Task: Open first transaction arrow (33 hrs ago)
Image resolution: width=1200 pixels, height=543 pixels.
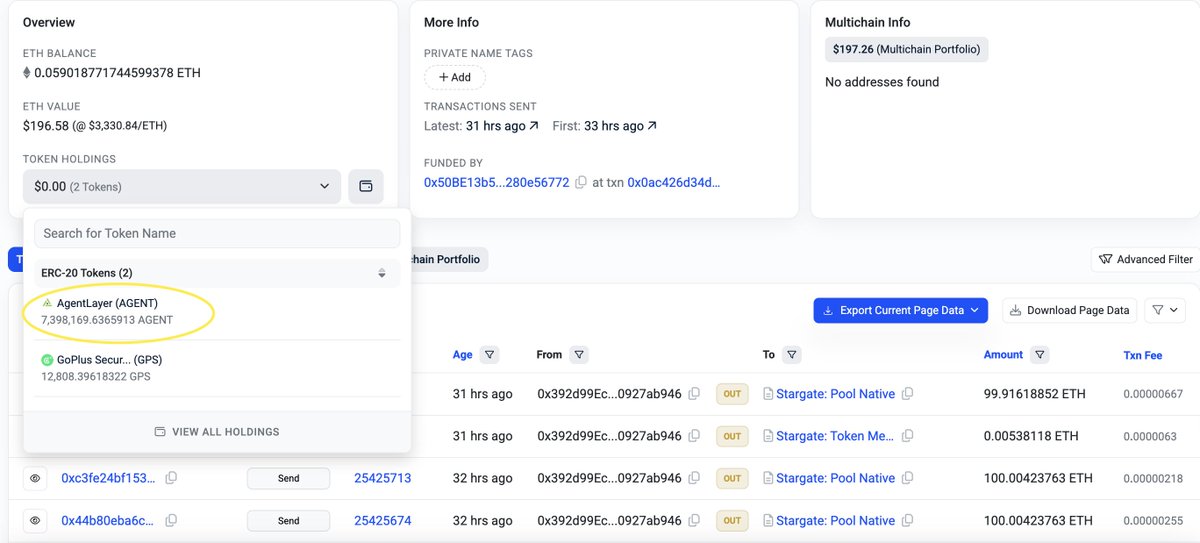Action: pyautogui.click(x=652, y=126)
